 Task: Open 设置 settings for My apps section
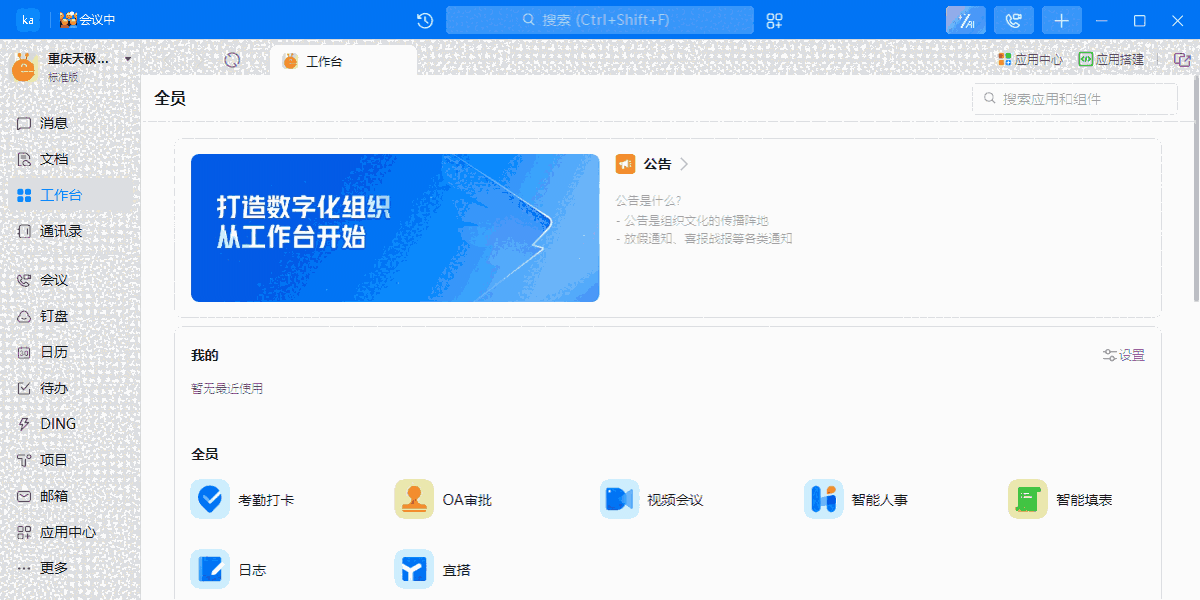tap(1123, 355)
